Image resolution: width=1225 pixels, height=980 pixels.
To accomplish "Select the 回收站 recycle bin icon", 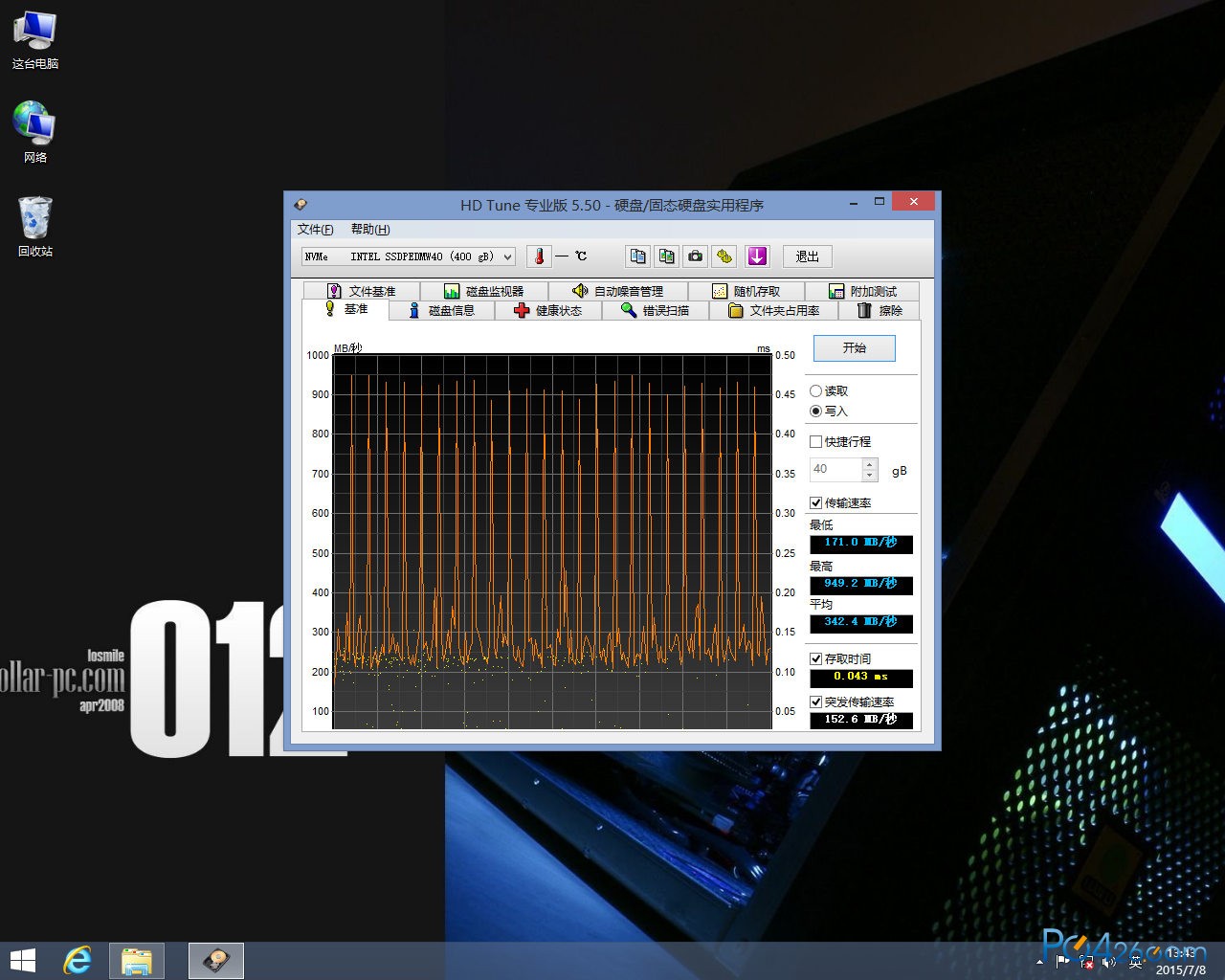I will [35, 227].
